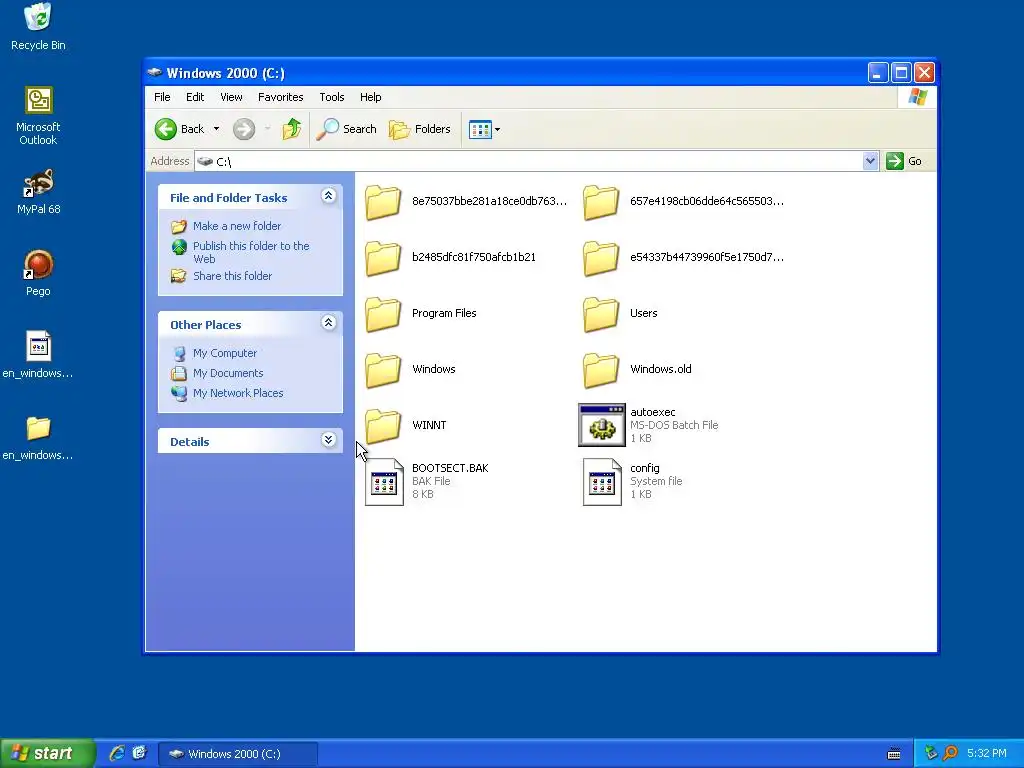Click the Windows flag logo throbber

918,97
